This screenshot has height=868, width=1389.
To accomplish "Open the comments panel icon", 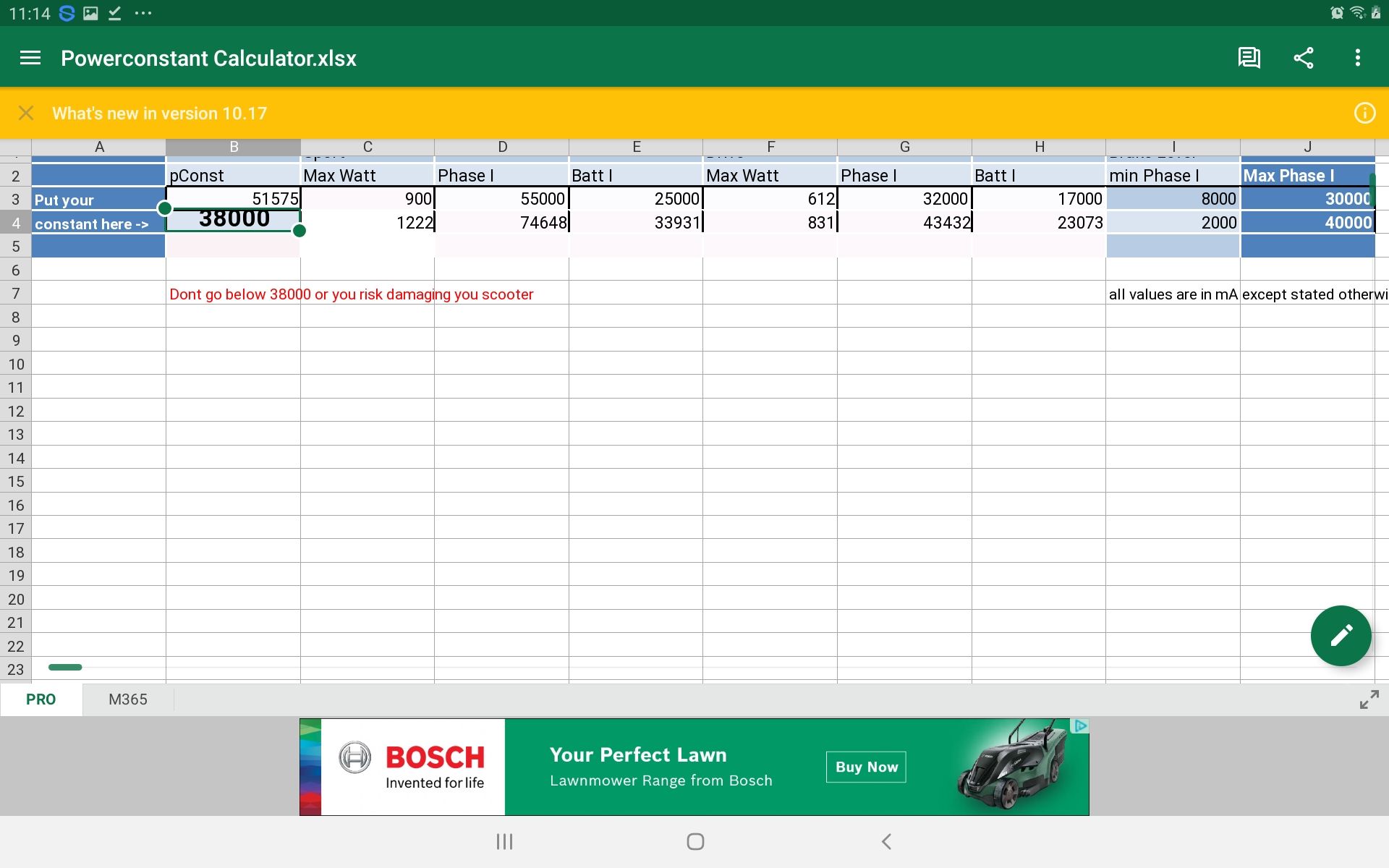I will pos(1249,58).
